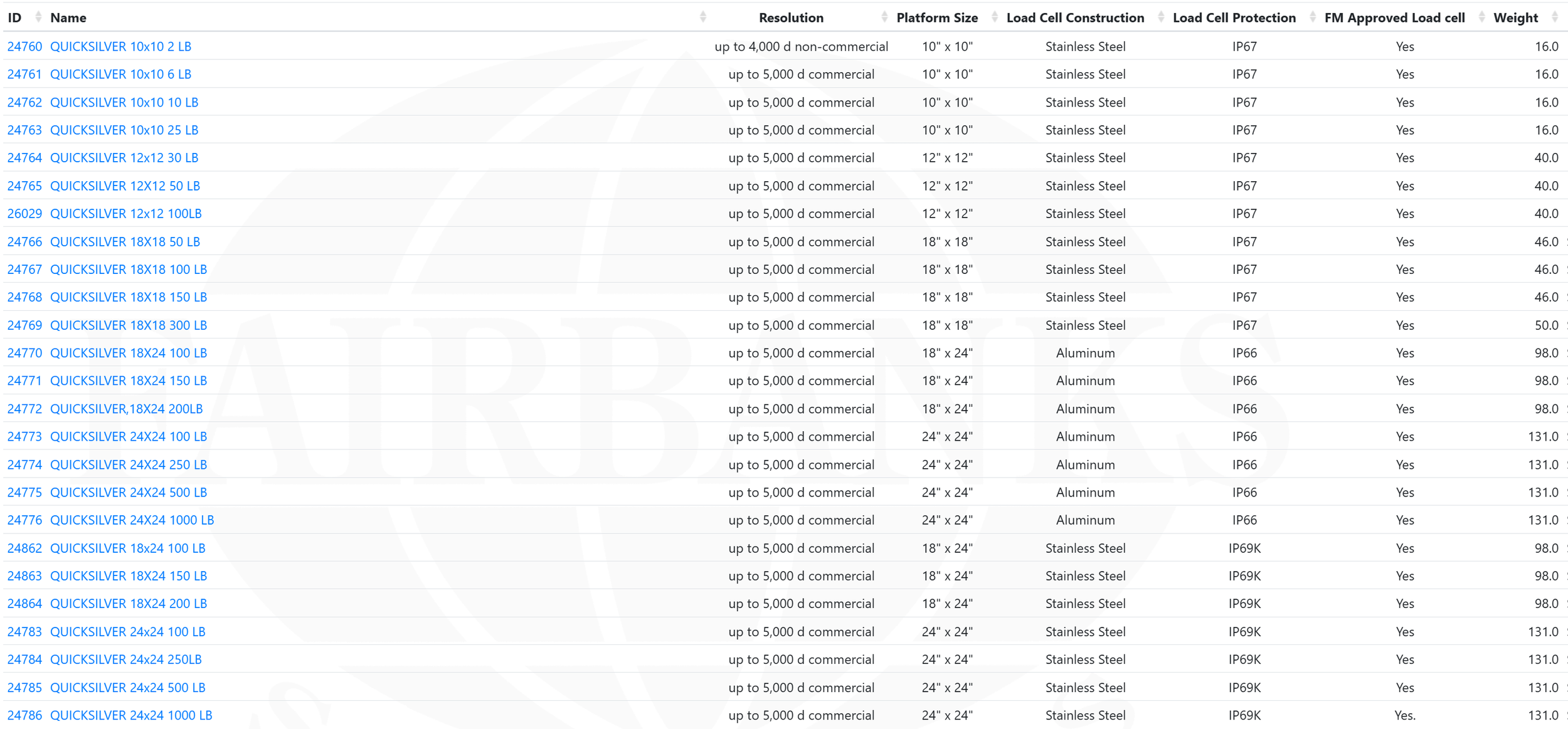Select 'up to 4,000 d non-commercial' resolution cell
This screenshot has height=729, width=1568.
(x=801, y=46)
